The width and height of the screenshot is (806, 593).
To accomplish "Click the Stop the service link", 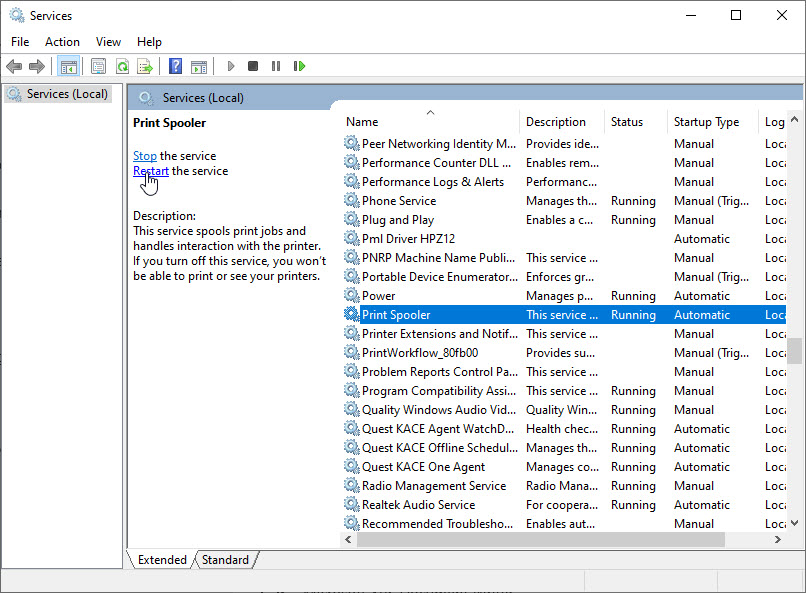I will (x=144, y=156).
